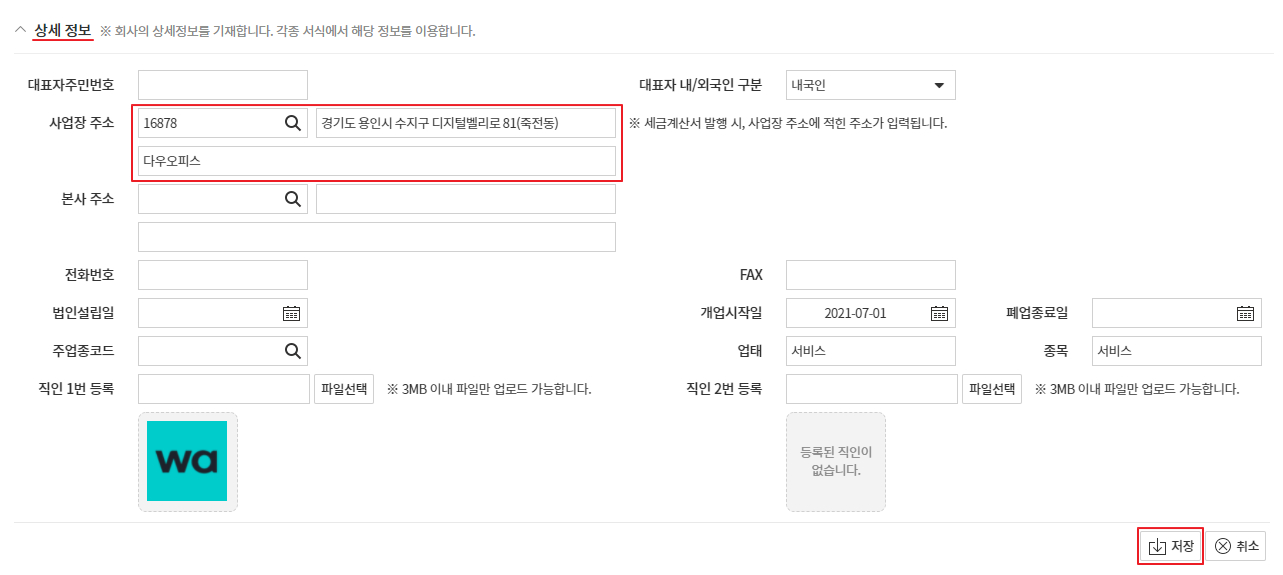
Task: Click the 업태 field containing 서비스
Action: pos(870,351)
